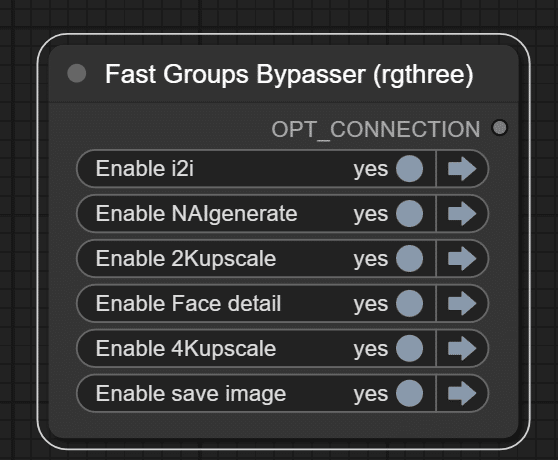Disable the Enable save image toggle
Viewport: 558px width, 460px height.
[x=409, y=393]
